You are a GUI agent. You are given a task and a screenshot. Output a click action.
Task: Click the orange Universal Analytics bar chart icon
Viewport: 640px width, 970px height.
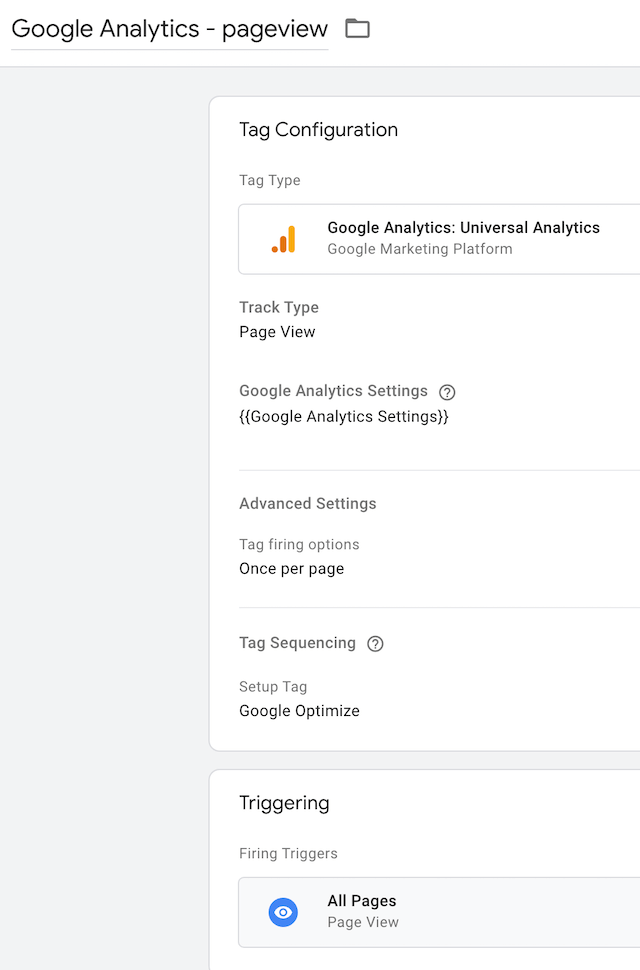[x=284, y=239]
